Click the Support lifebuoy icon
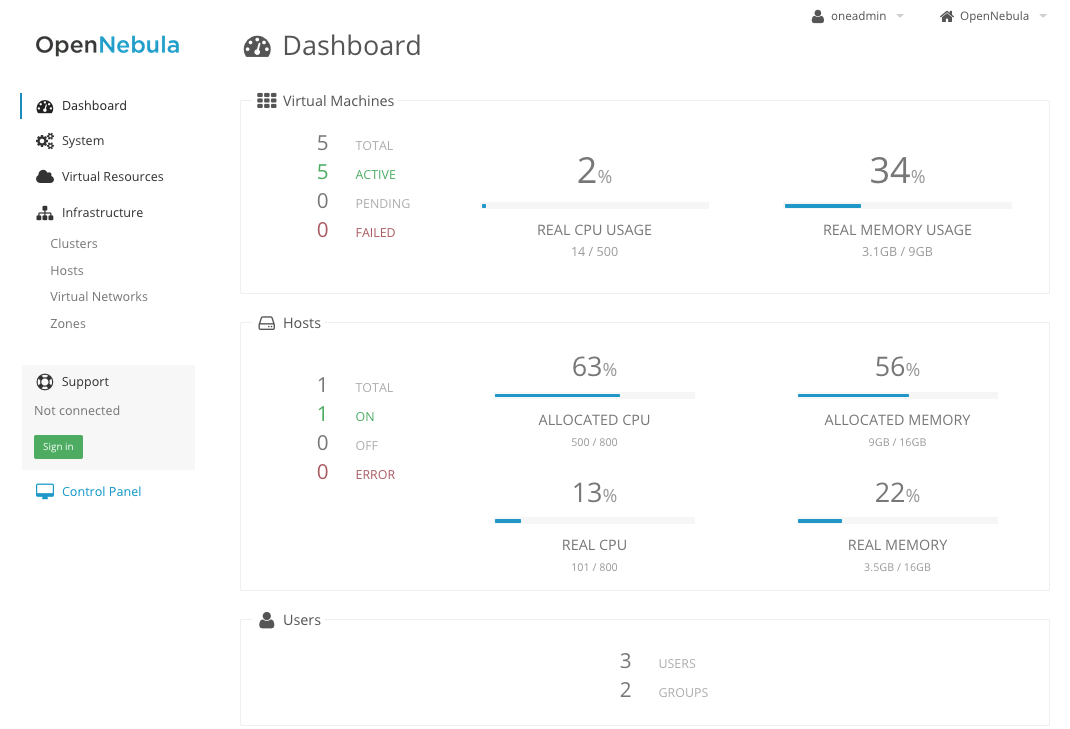The height and width of the screenshot is (729, 1070). pos(45,382)
